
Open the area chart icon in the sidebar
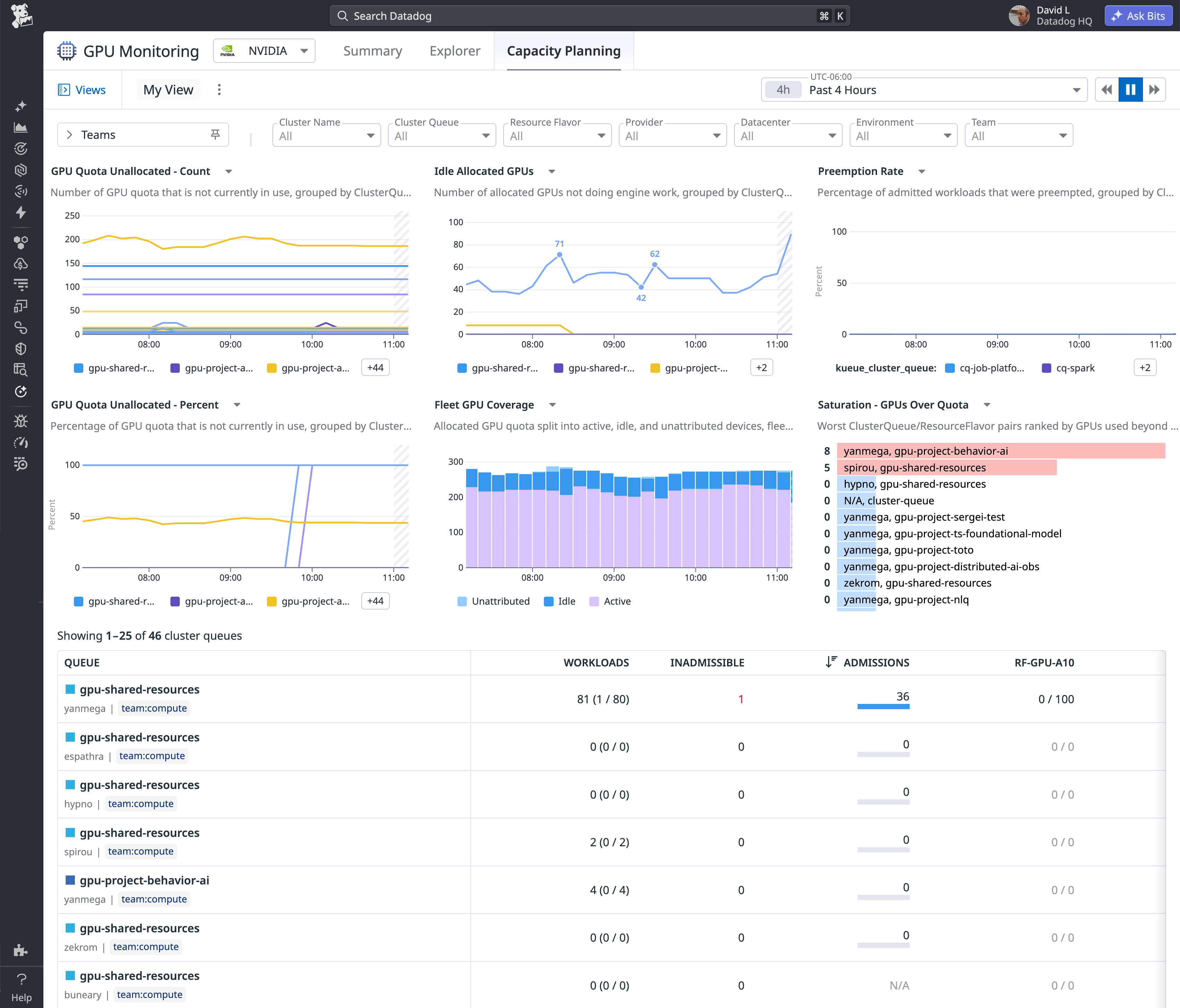(x=21, y=128)
